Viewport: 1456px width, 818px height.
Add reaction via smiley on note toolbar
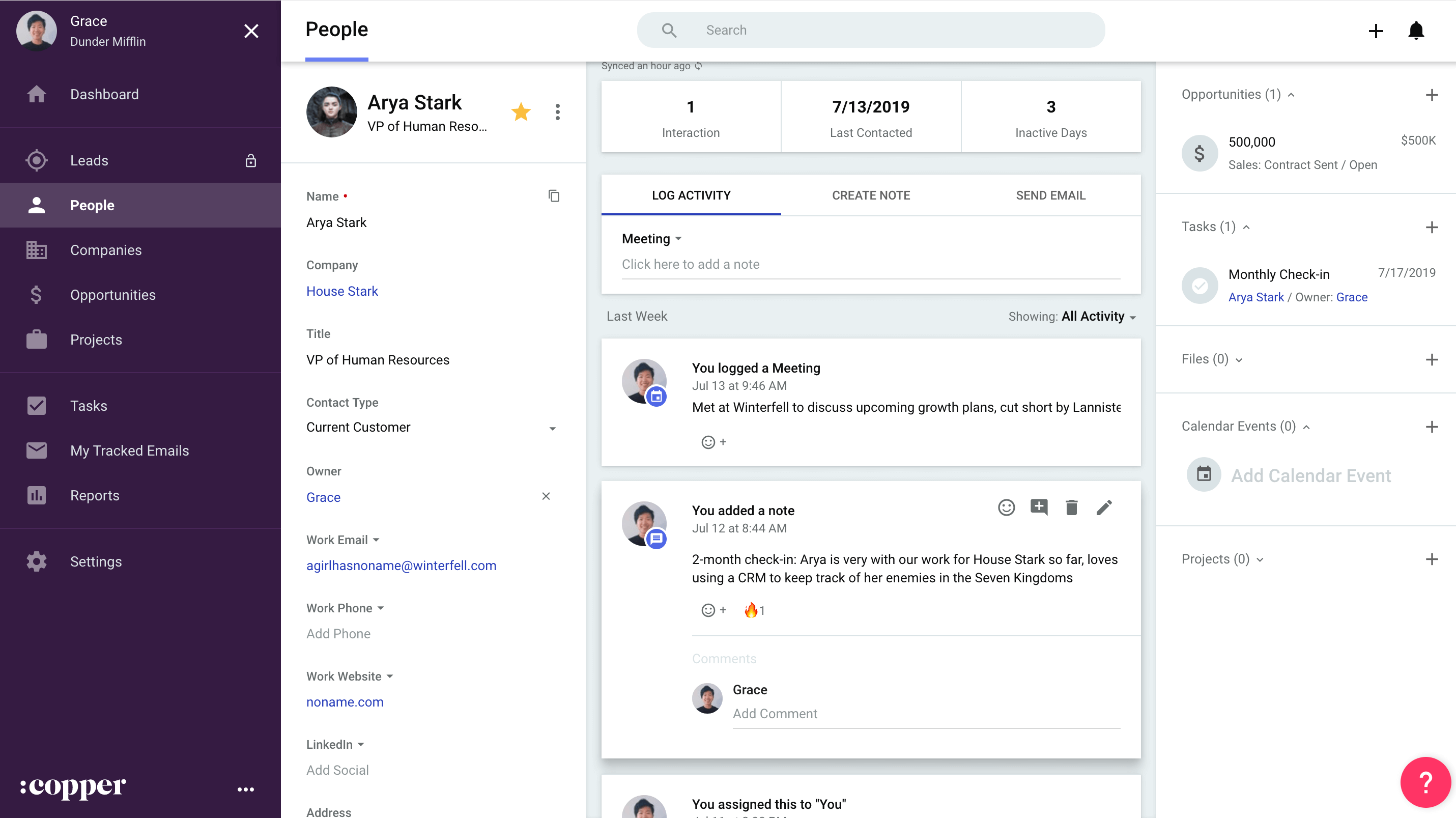(x=1006, y=507)
